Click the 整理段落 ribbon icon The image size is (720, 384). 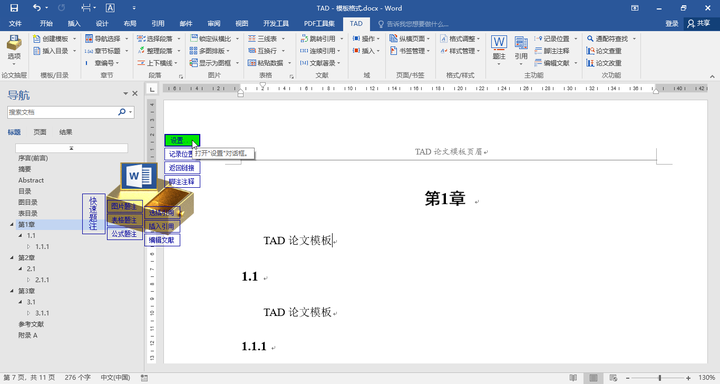[141, 51]
